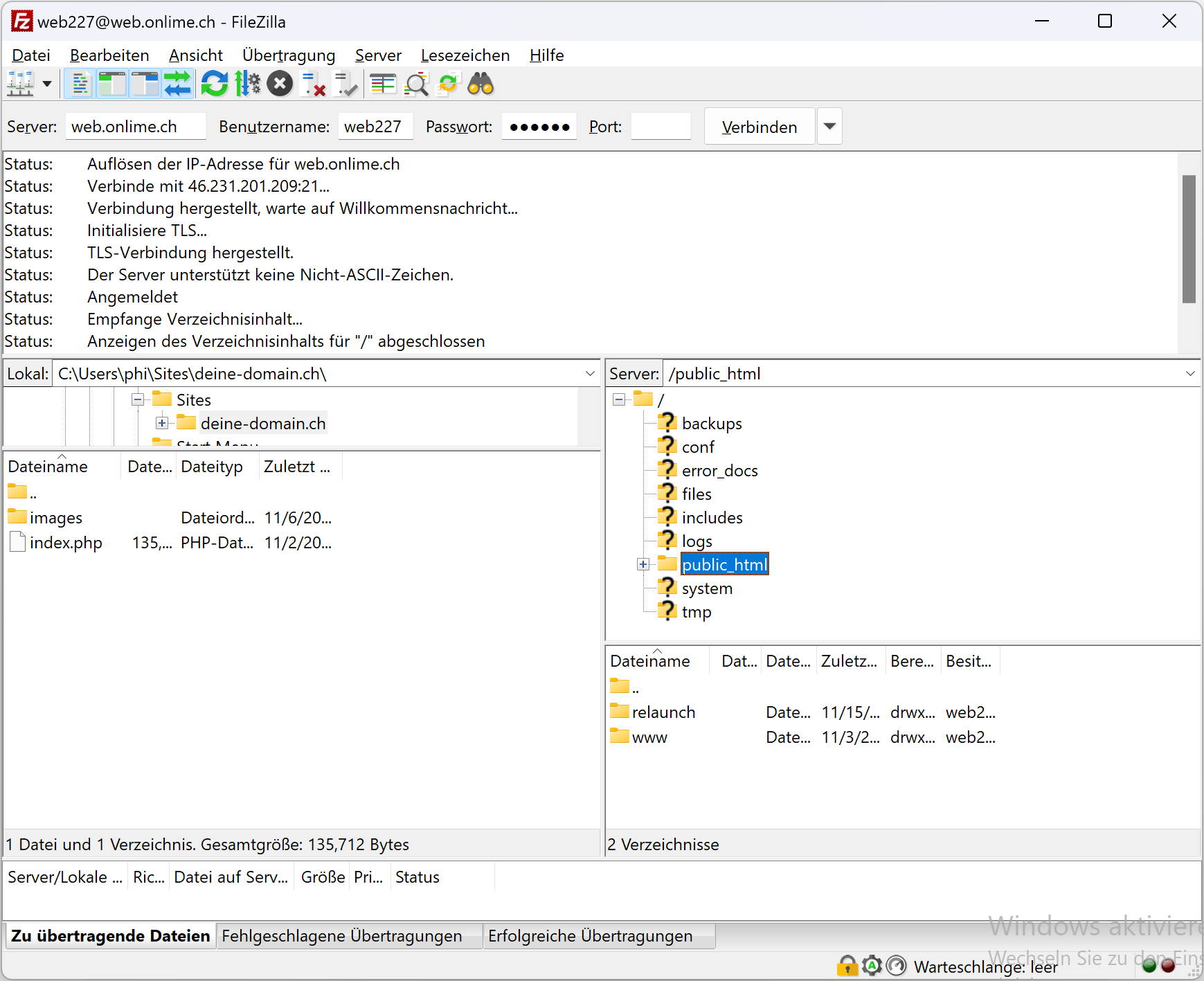Image resolution: width=1204 pixels, height=981 pixels.
Task: Switch to Zu übertragende Dateien tab
Action: coord(110,936)
